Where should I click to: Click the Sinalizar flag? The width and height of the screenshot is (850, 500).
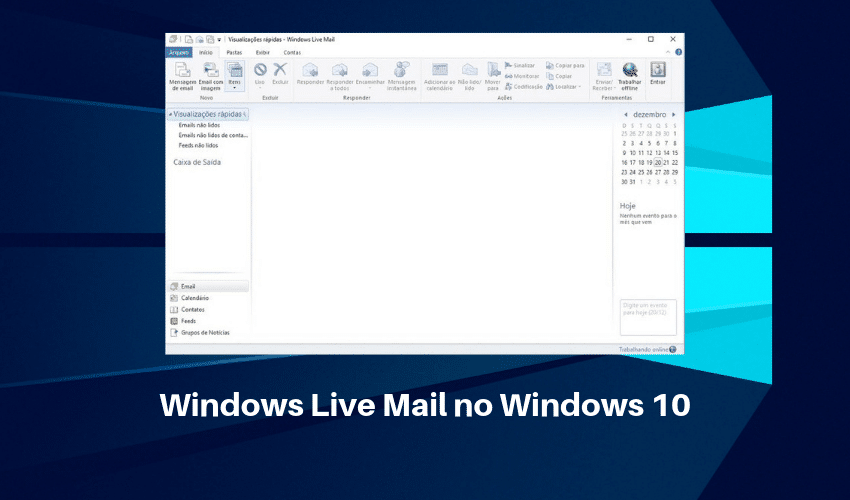[x=520, y=66]
